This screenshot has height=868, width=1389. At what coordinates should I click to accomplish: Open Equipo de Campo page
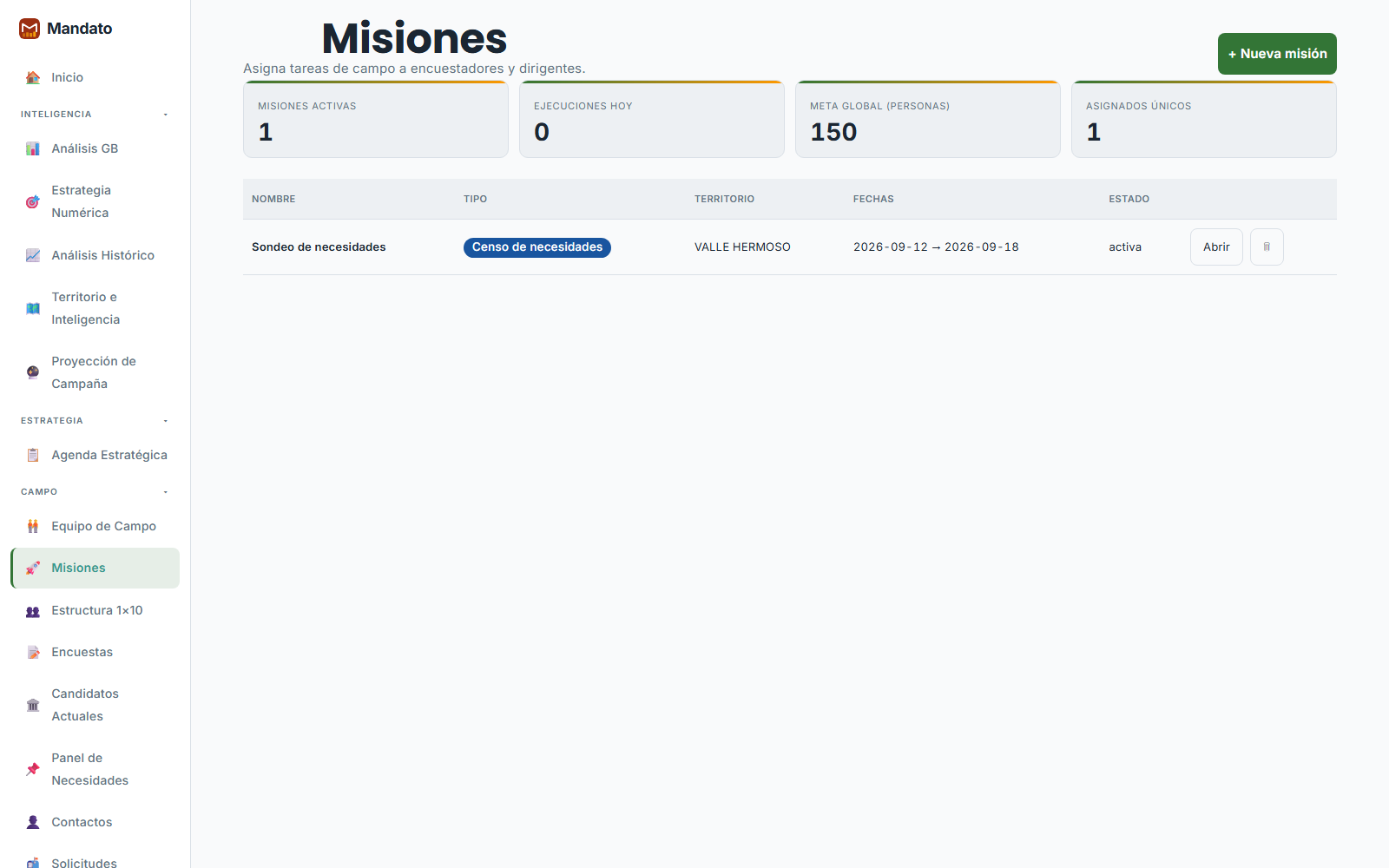pyautogui.click(x=95, y=526)
